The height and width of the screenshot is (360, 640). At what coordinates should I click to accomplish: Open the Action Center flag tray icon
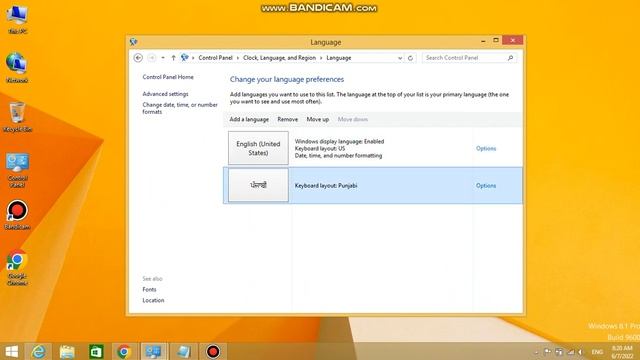point(547,352)
